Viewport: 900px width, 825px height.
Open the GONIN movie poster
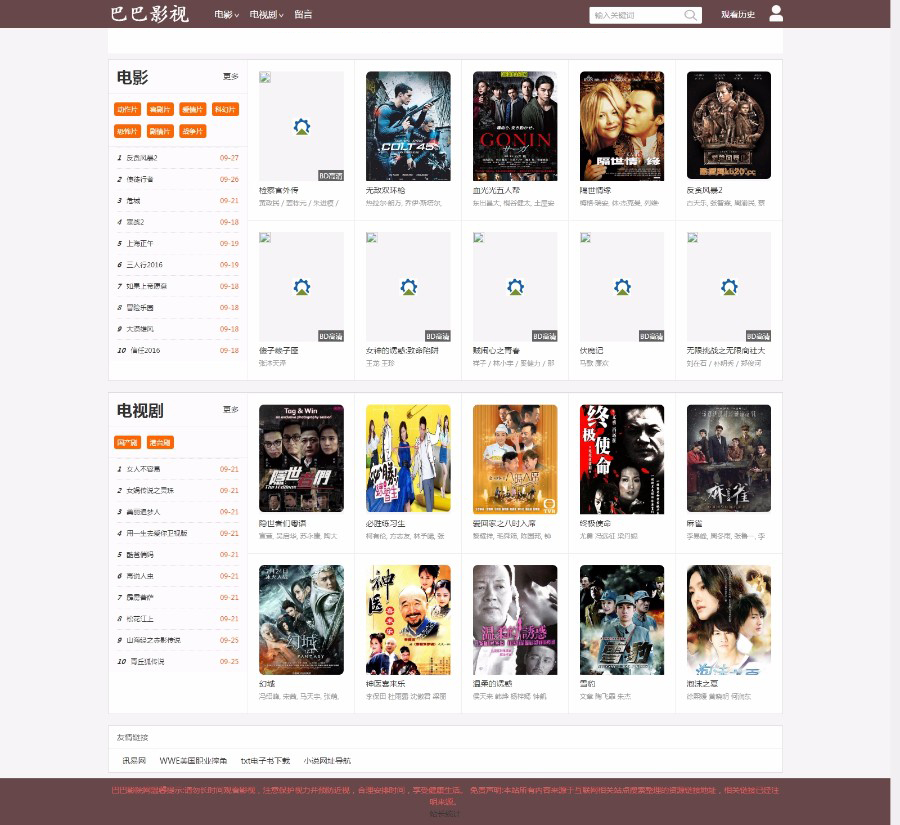tap(515, 125)
